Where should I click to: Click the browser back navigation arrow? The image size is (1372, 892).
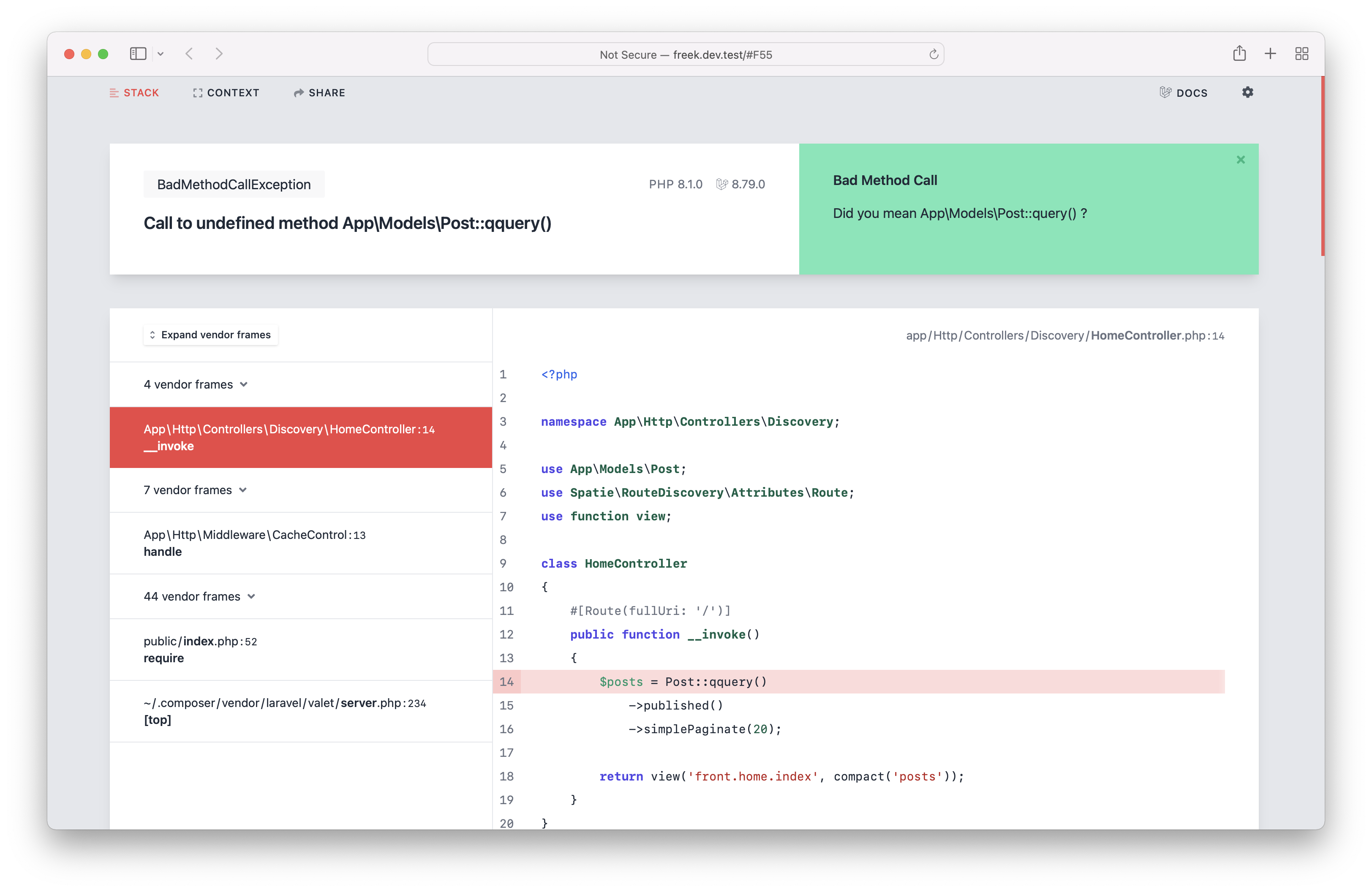pyautogui.click(x=190, y=53)
